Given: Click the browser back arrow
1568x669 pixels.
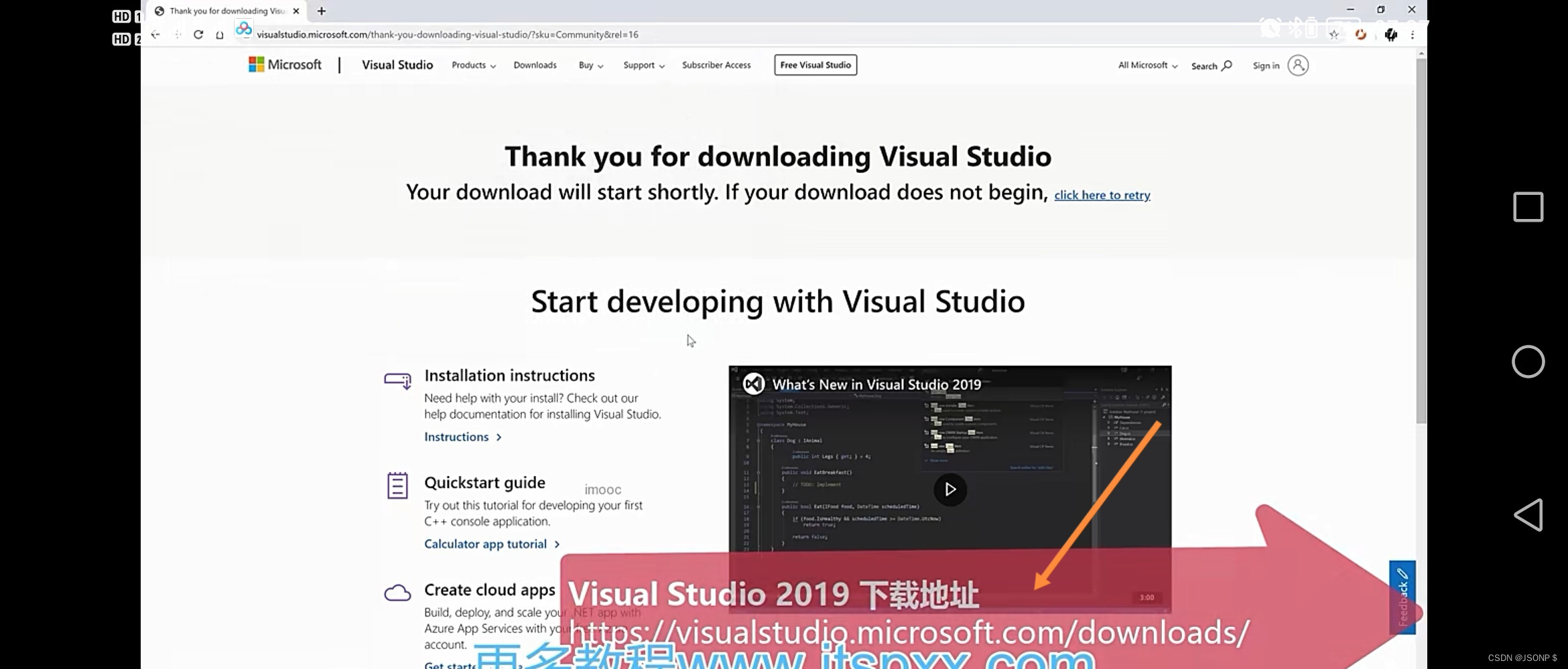Looking at the screenshot, I should click(x=155, y=35).
